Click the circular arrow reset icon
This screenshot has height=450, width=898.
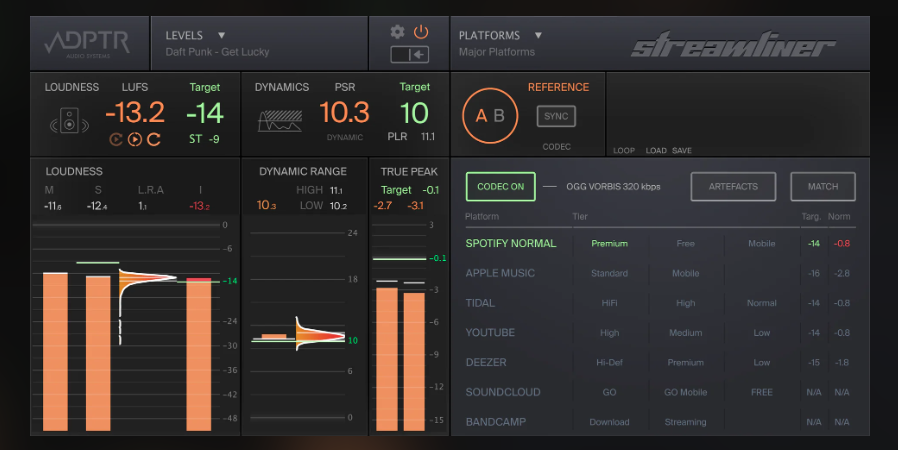click(x=154, y=139)
